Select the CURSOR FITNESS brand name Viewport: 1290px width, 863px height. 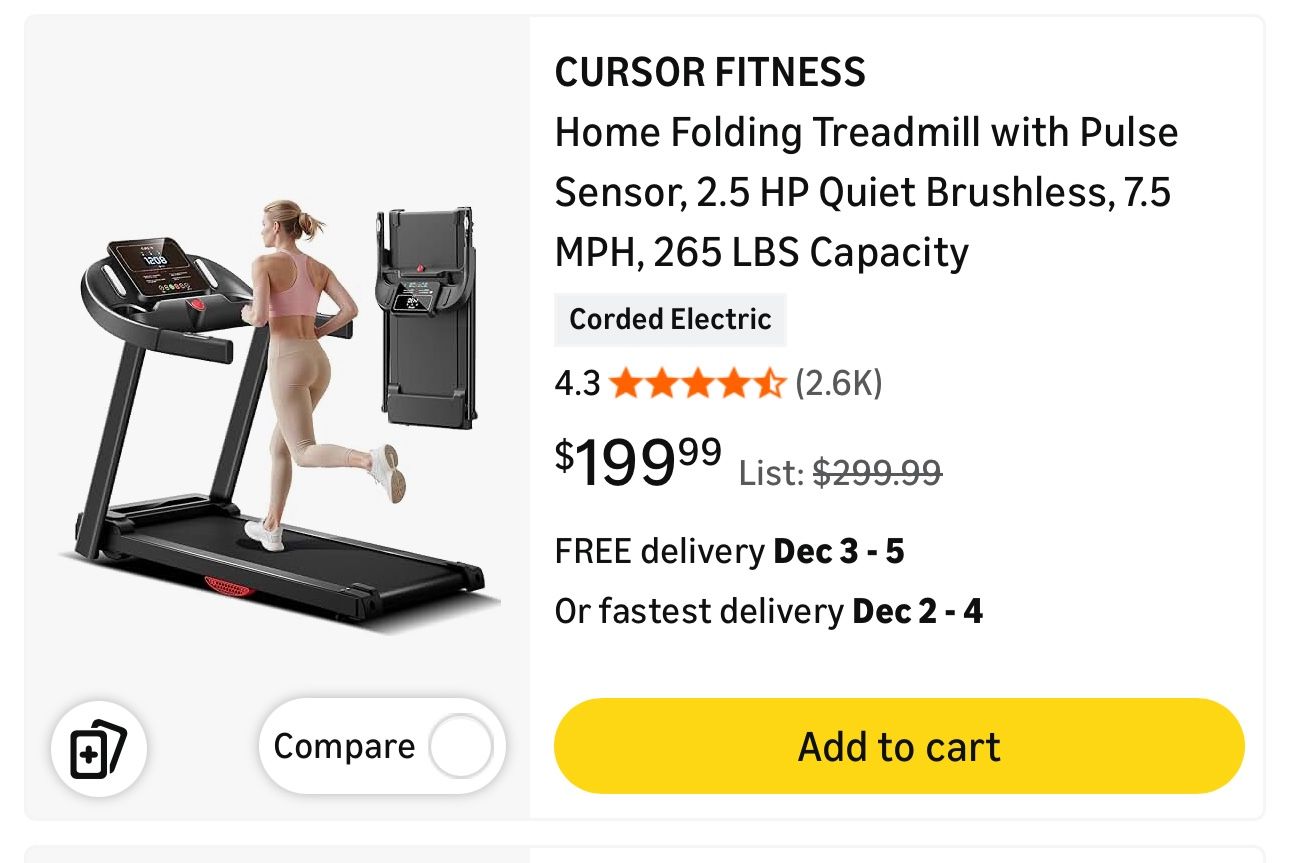click(711, 72)
